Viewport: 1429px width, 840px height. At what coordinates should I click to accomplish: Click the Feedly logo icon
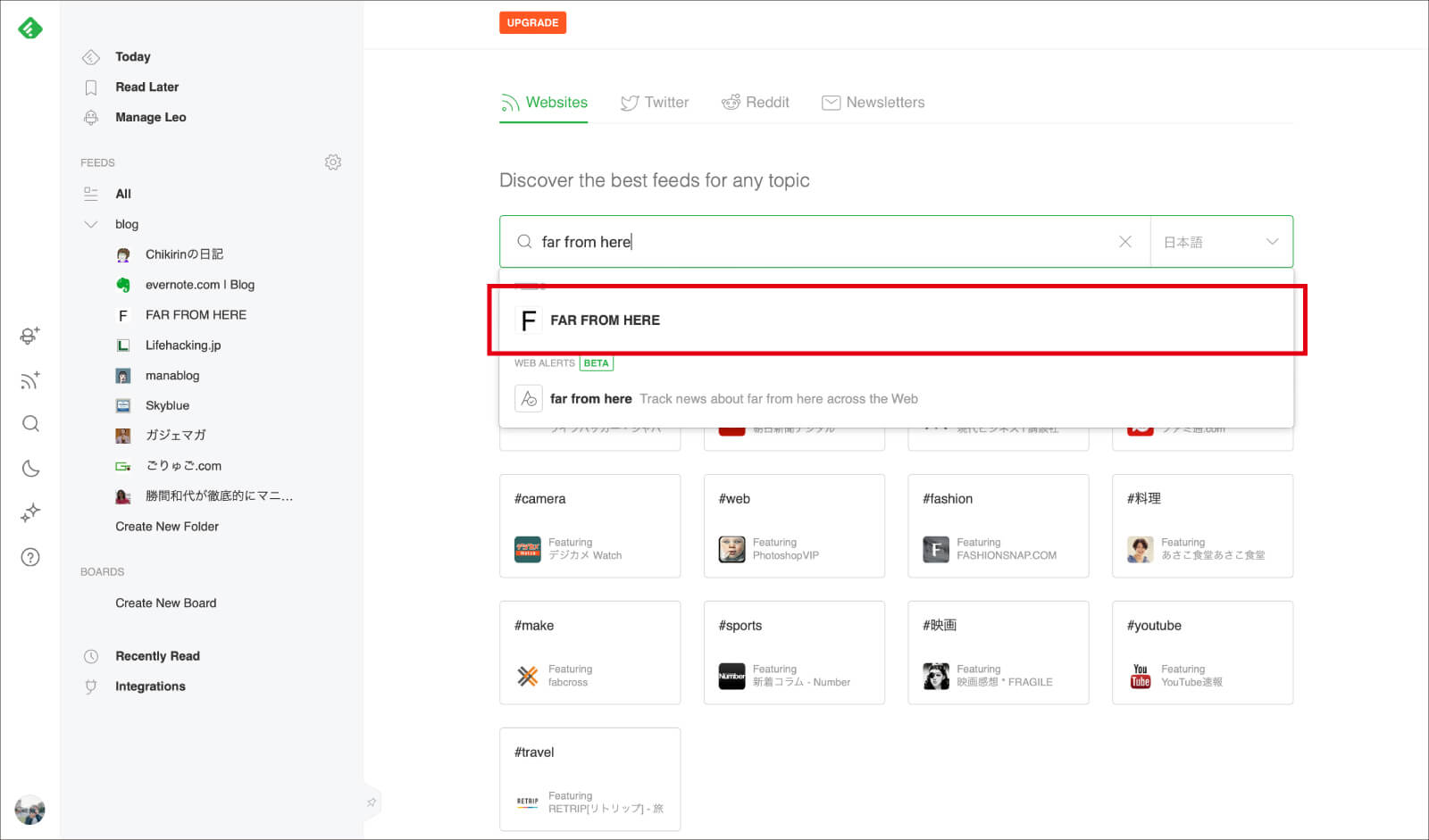pos(30,29)
